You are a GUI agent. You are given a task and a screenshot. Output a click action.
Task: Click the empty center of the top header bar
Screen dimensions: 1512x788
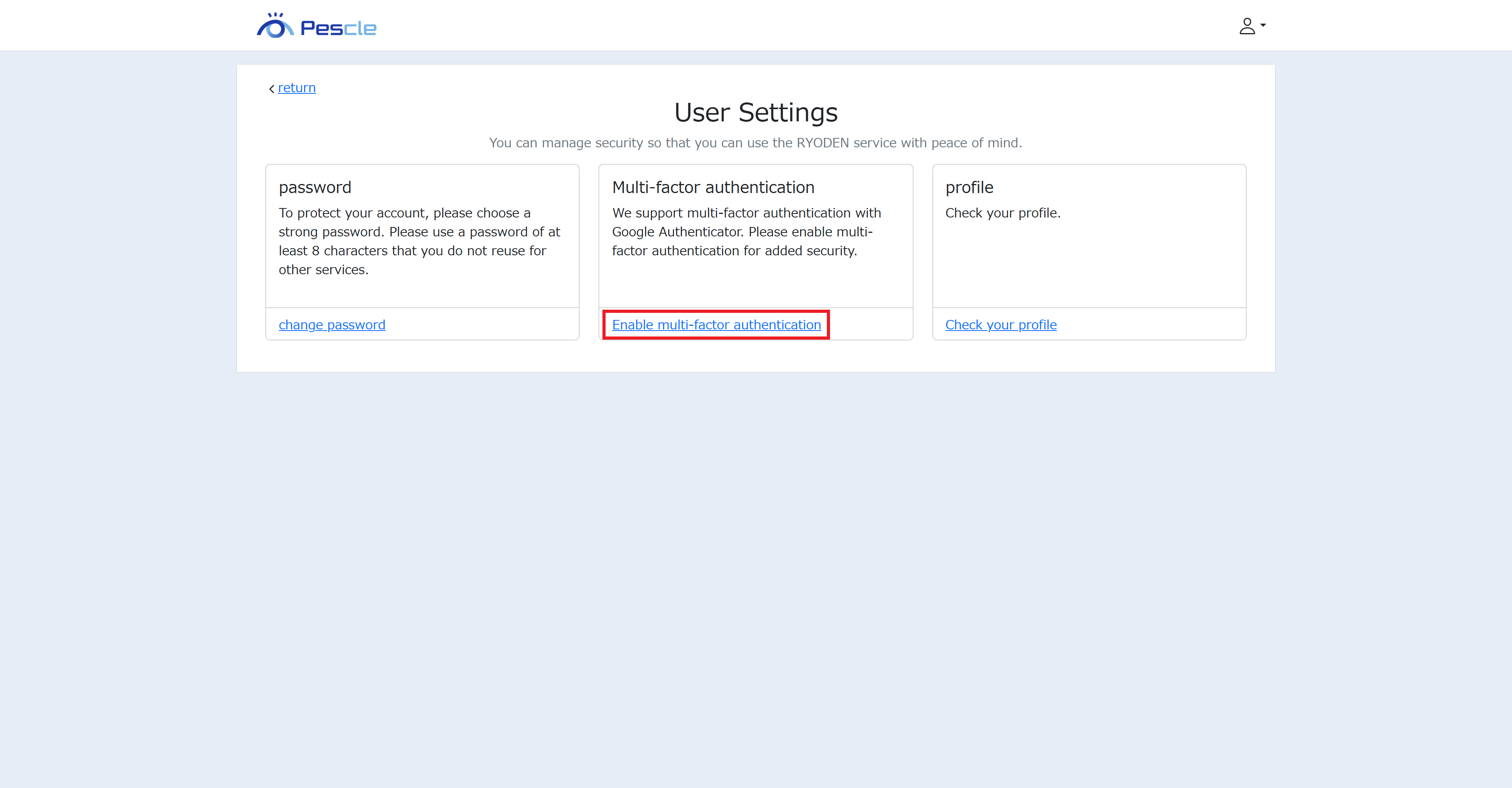756,25
